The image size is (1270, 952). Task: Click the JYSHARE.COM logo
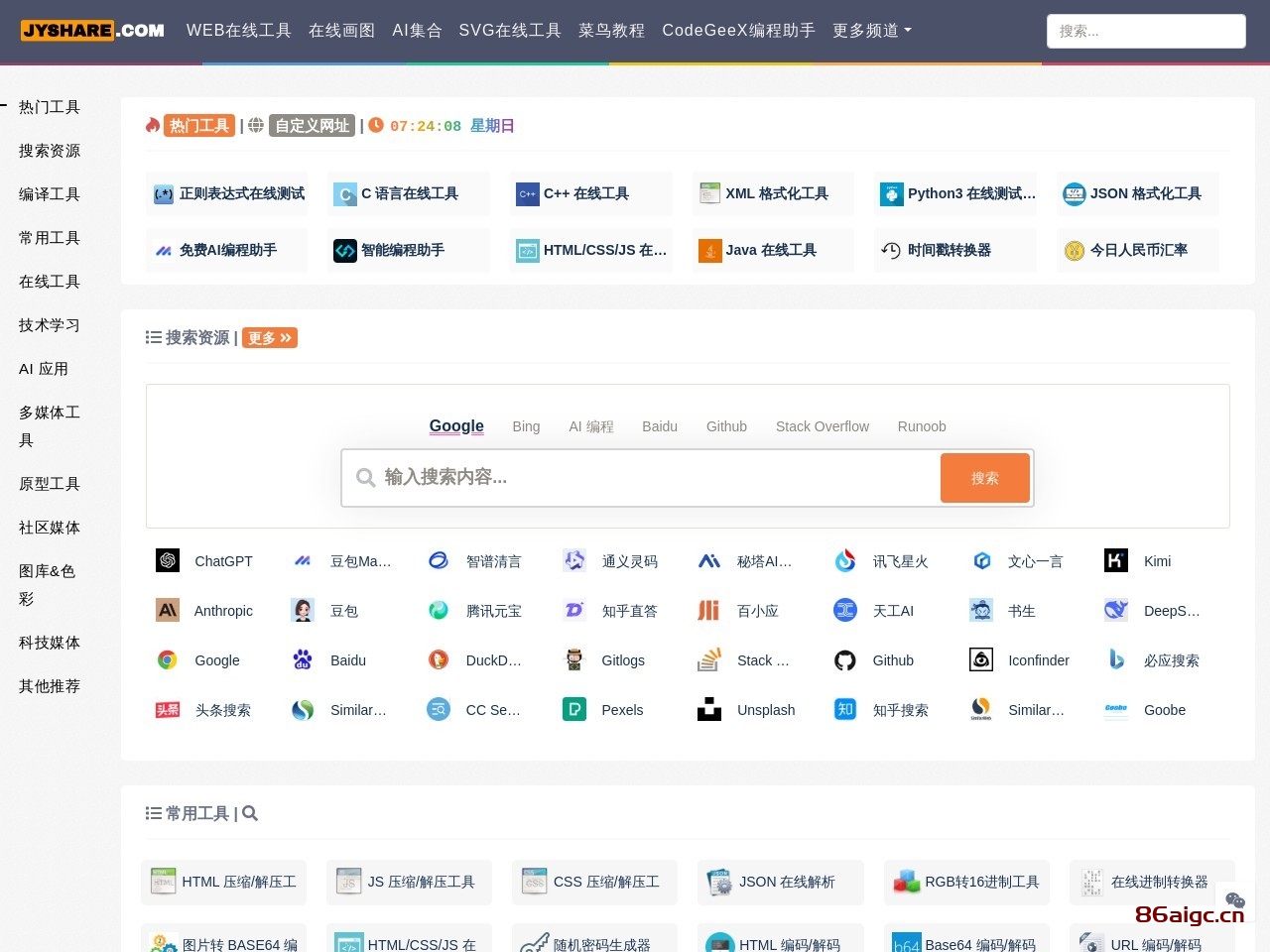pyautogui.click(x=92, y=30)
